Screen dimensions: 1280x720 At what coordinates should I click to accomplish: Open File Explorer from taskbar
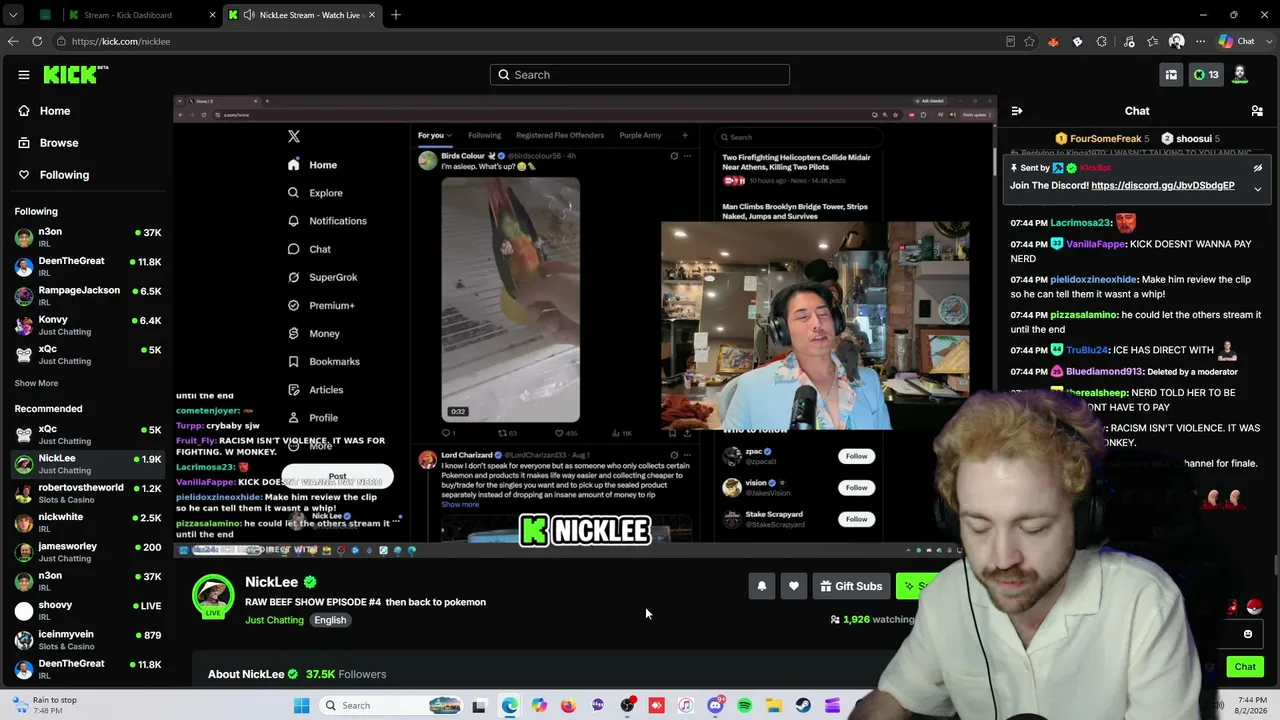tap(774, 706)
